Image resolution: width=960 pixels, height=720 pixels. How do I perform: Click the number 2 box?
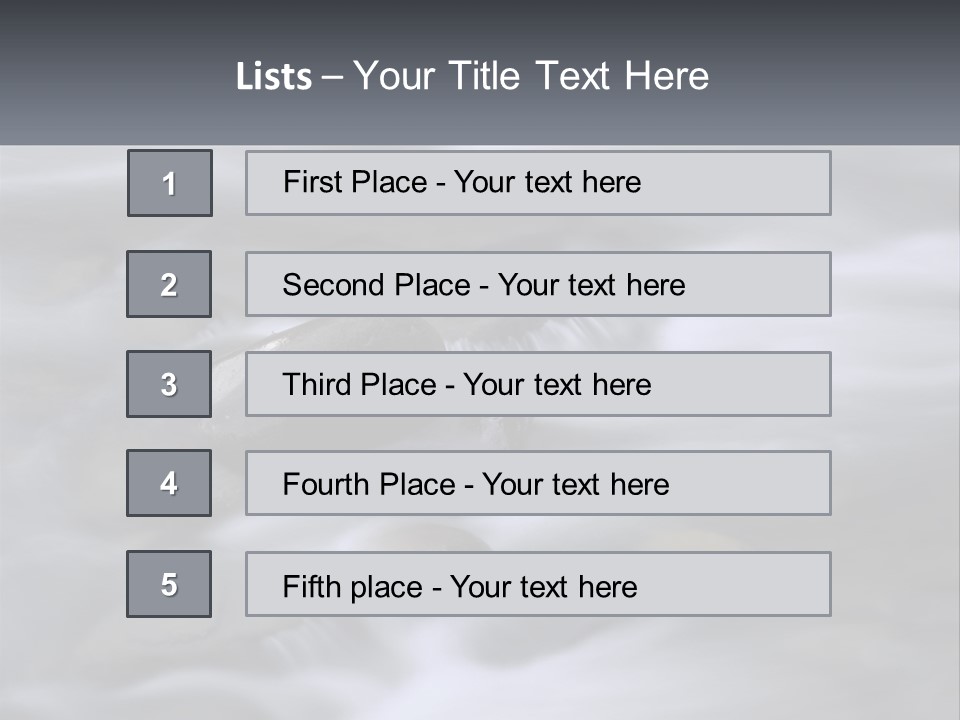[x=169, y=284]
